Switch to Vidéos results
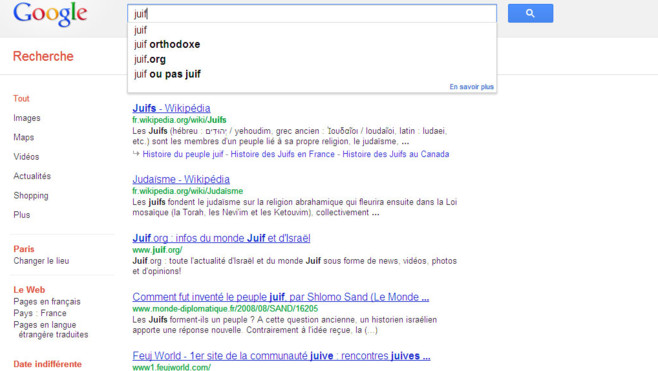This screenshot has height=371, width=658. coord(26,157)
